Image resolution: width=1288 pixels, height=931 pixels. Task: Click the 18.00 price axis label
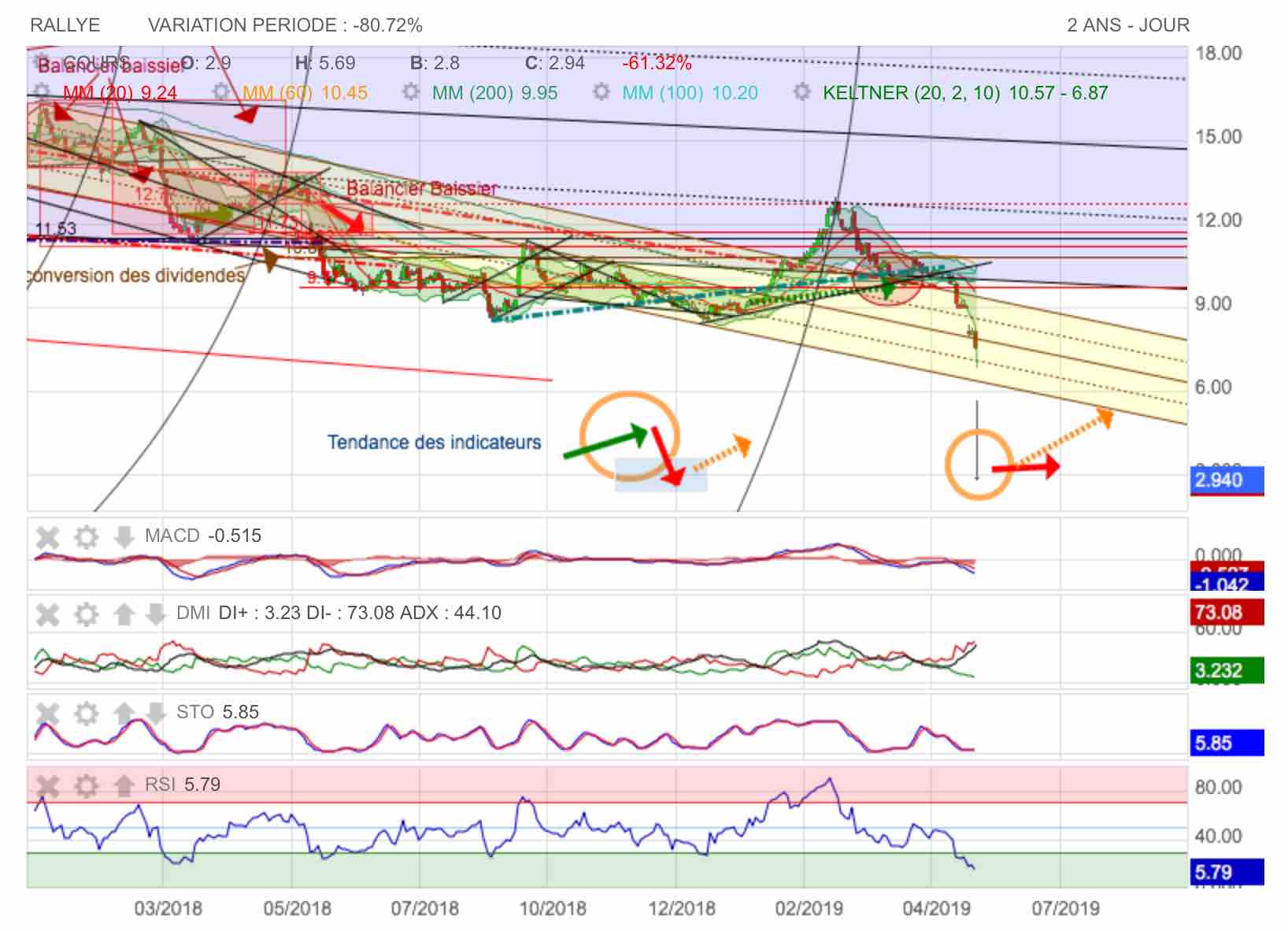click(x=1218, y=53)
